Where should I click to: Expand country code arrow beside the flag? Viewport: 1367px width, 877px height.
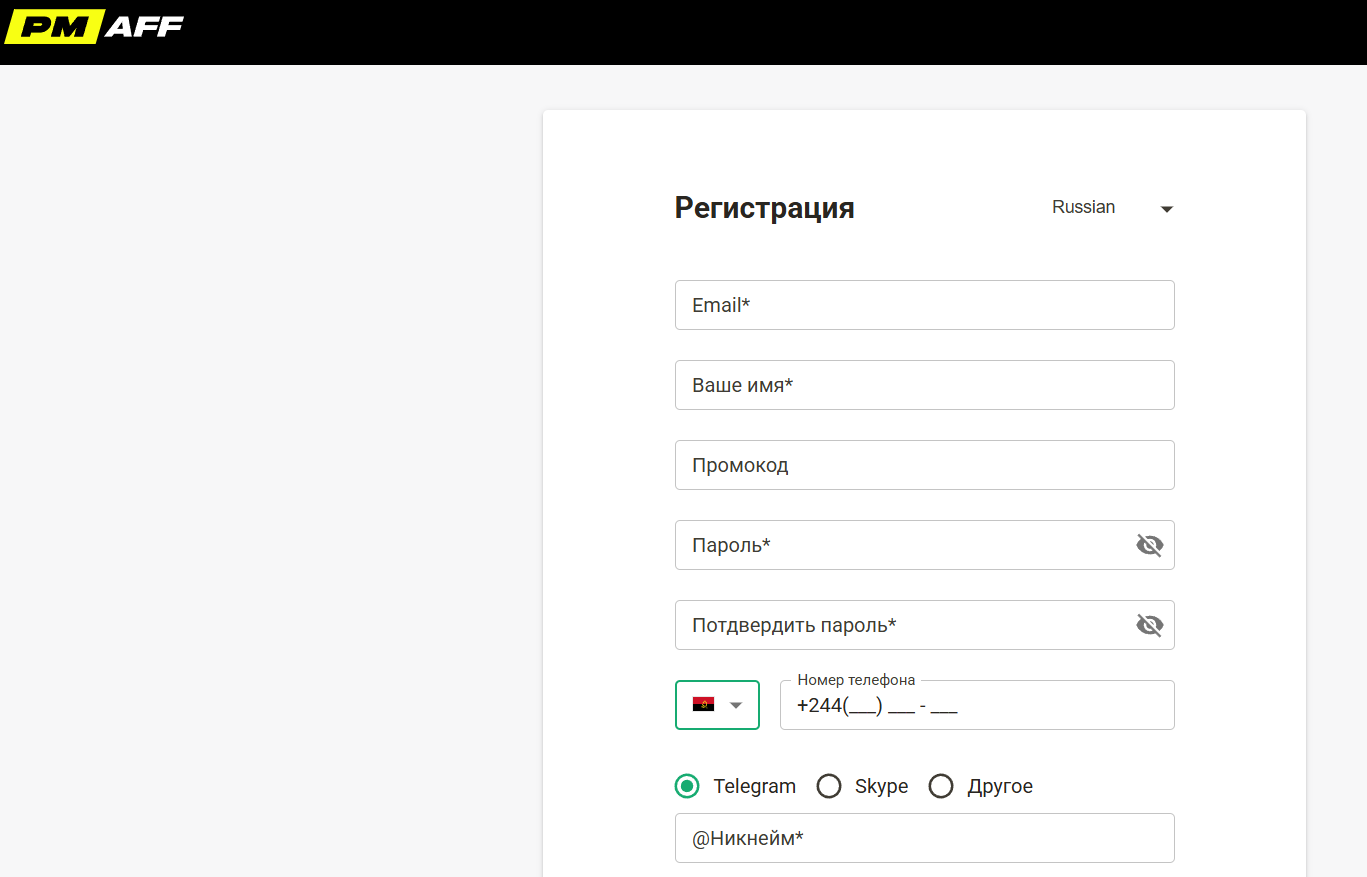pyautogui.click(x=737, y=705)
